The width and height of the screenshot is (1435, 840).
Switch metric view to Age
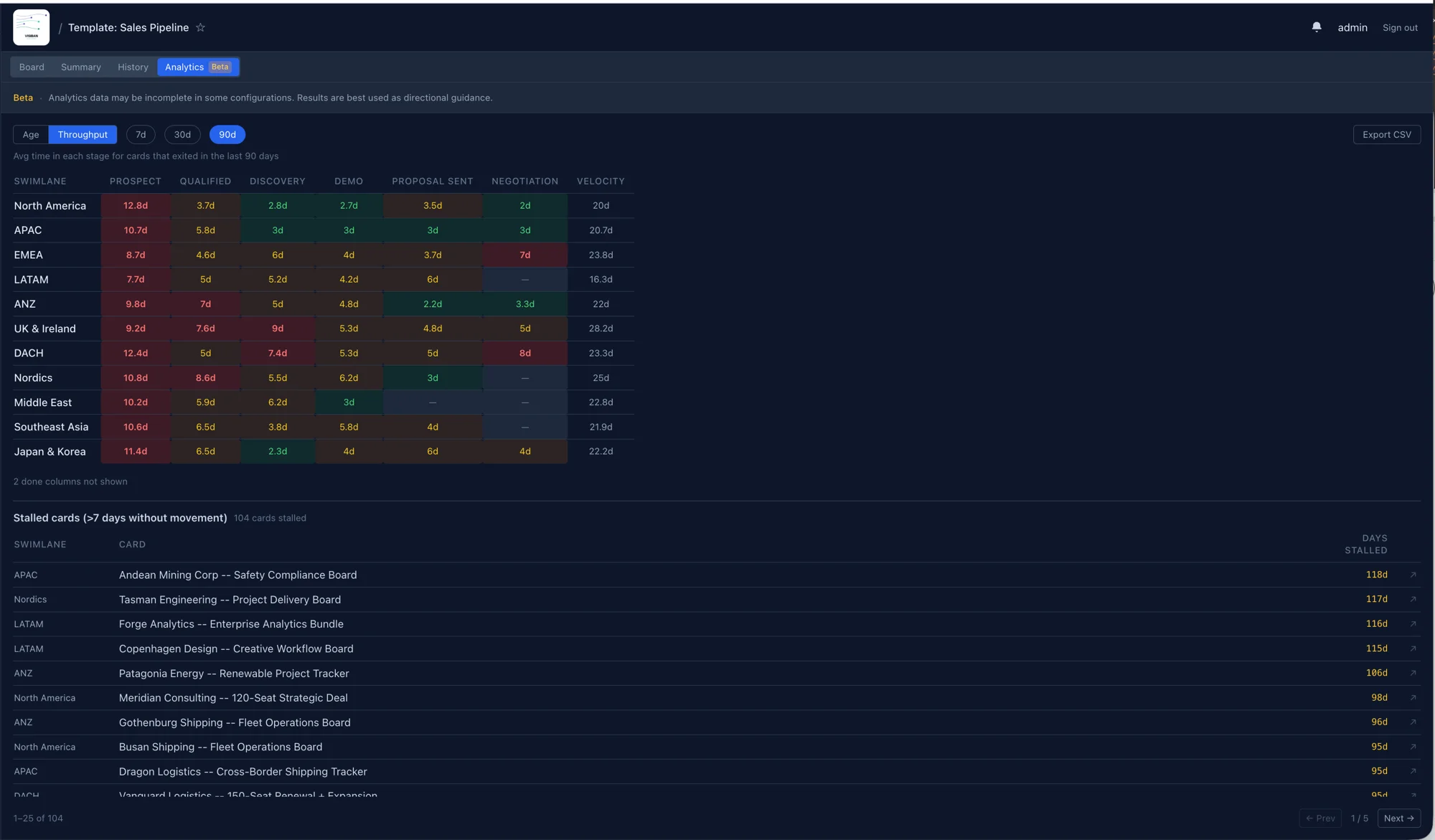(x=30, y=135)
